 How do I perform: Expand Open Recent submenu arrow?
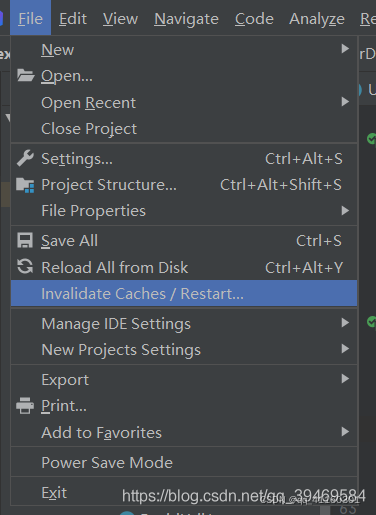345,102
